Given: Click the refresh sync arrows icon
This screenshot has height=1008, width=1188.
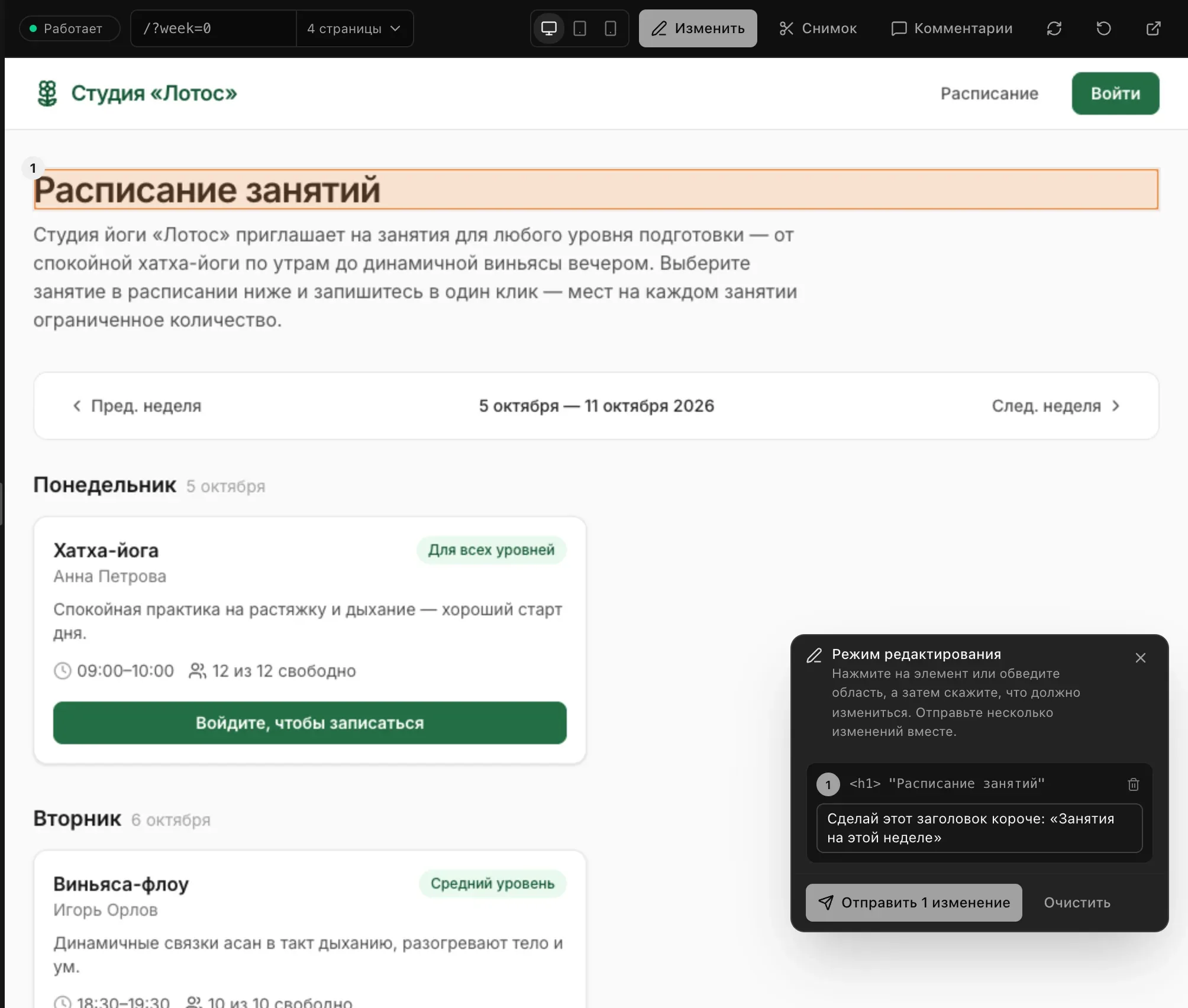Looking at the screenshot, I should (1054, 28).
